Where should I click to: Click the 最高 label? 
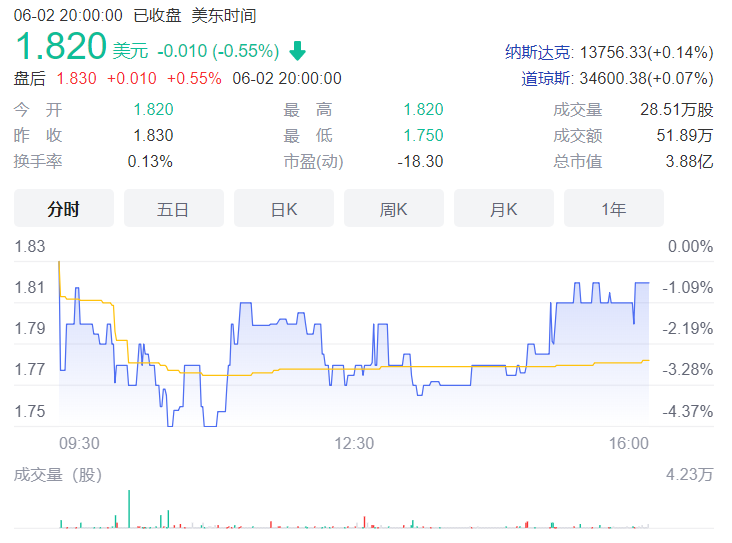[308, 110]
